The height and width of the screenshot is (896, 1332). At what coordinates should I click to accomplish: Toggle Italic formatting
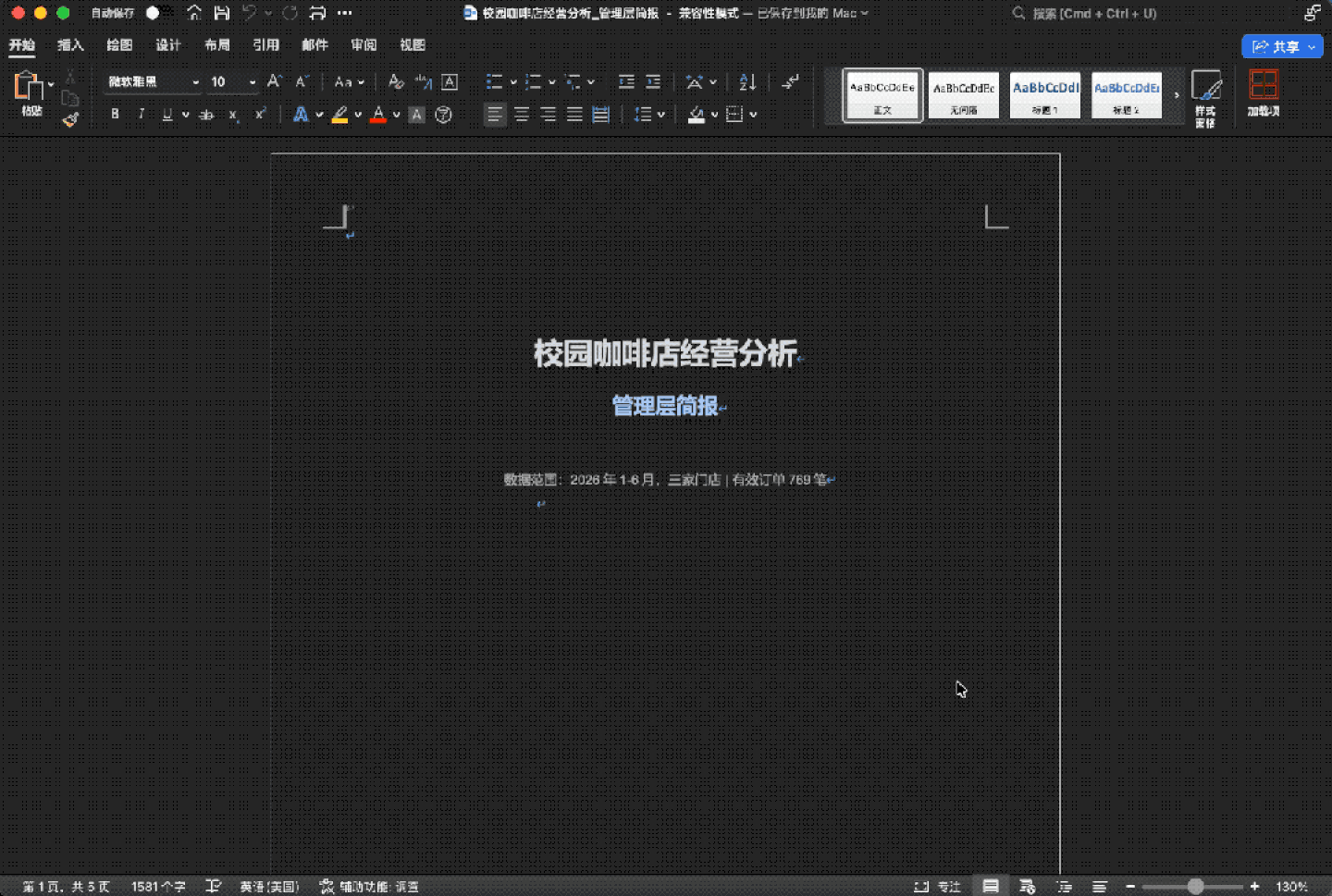tap(141, 114)
